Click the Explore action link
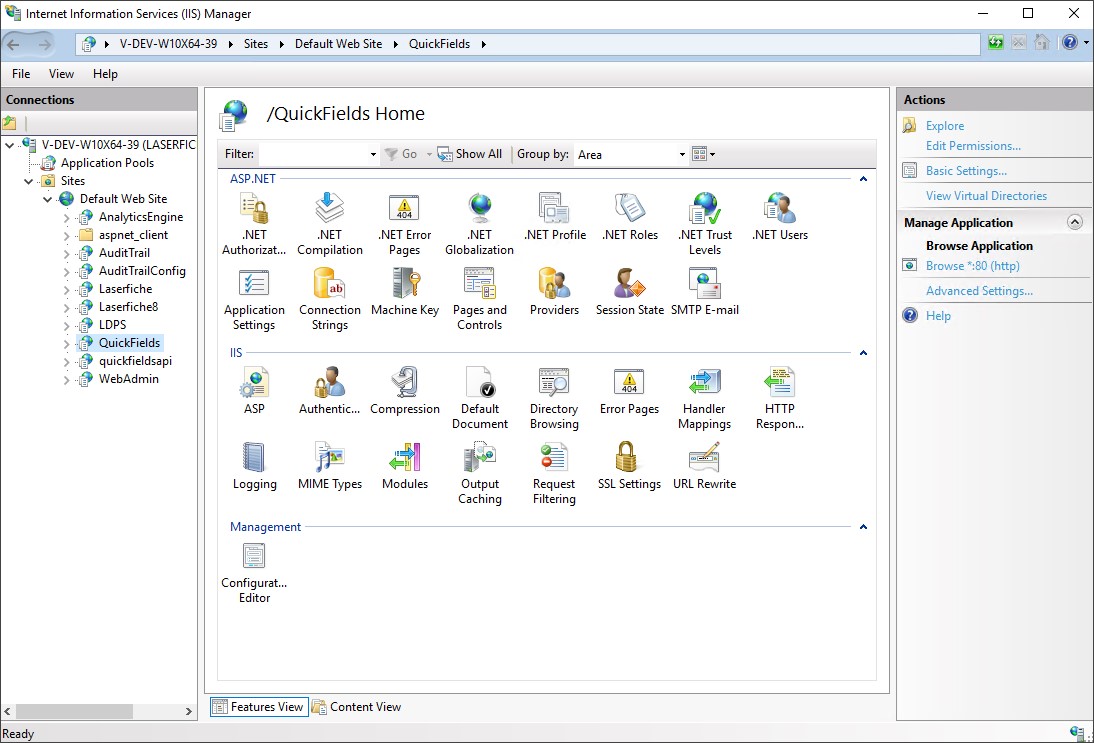Viewport: 1094px width, 743px height. coord(945,126)
